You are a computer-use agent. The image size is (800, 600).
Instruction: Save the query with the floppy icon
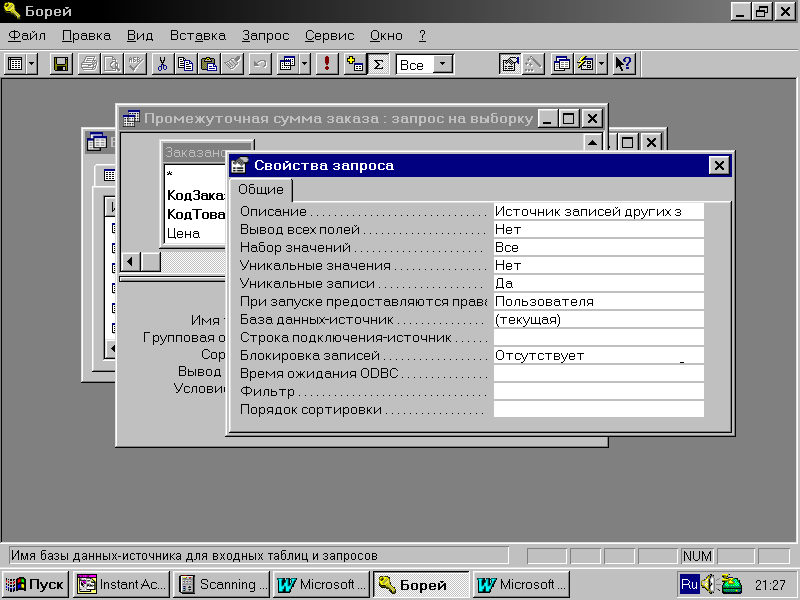[x=61, y=64]
